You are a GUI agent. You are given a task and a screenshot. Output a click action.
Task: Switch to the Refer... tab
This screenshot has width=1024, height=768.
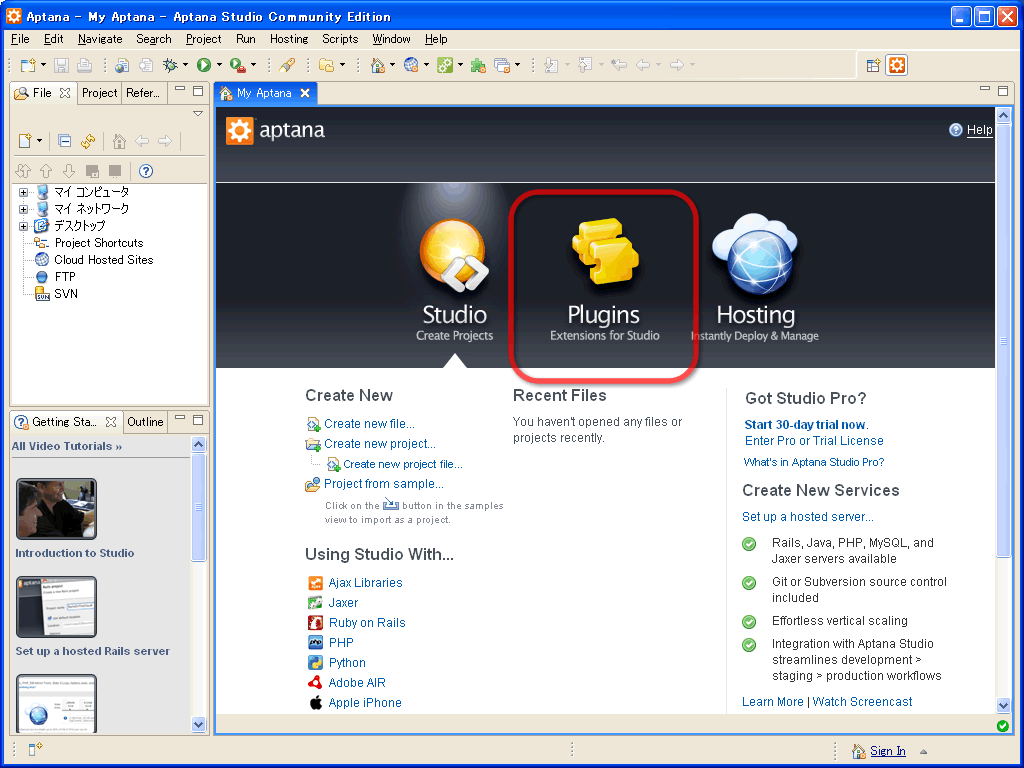pos(143,93)
